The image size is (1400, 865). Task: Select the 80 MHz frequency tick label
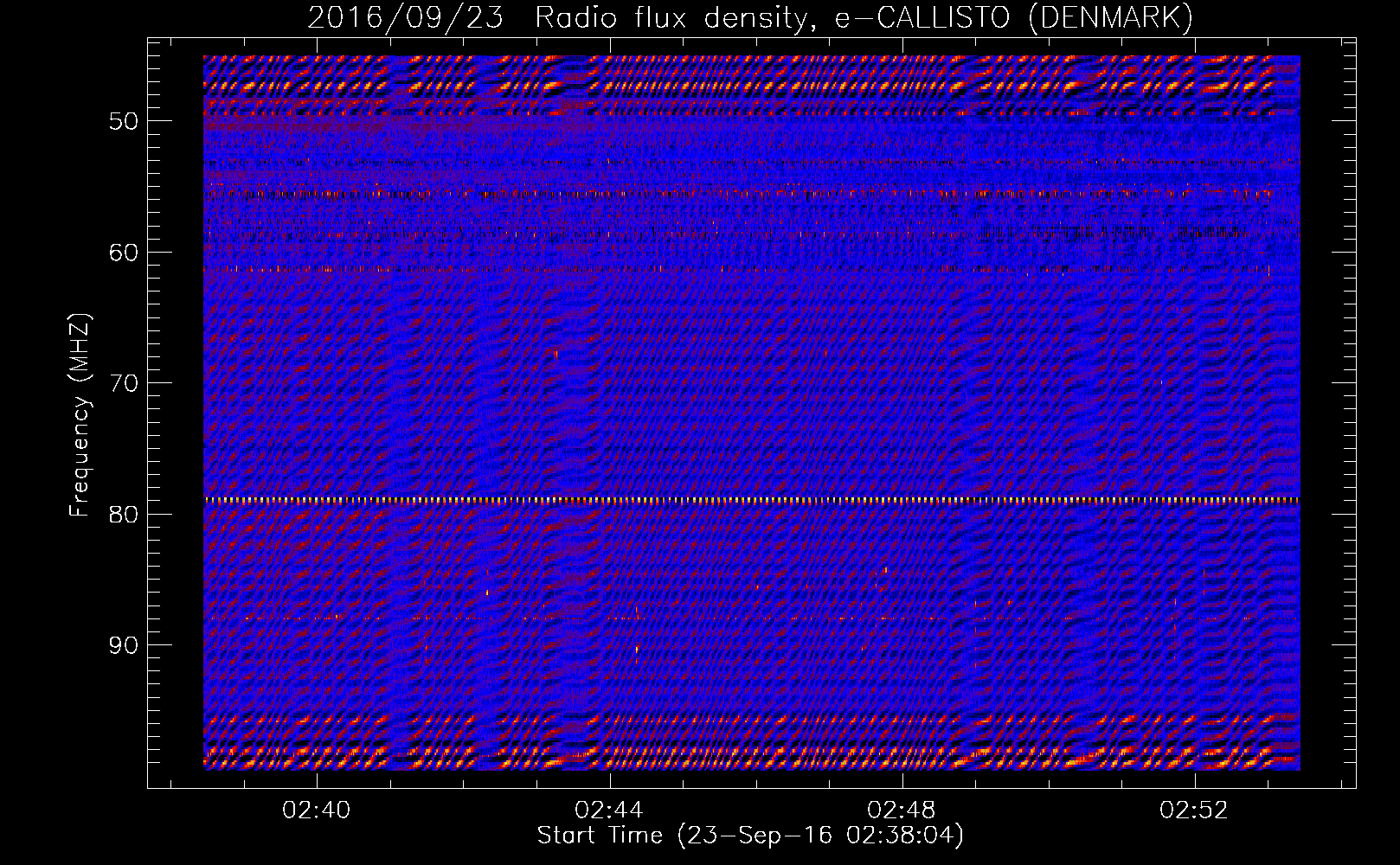124,515
